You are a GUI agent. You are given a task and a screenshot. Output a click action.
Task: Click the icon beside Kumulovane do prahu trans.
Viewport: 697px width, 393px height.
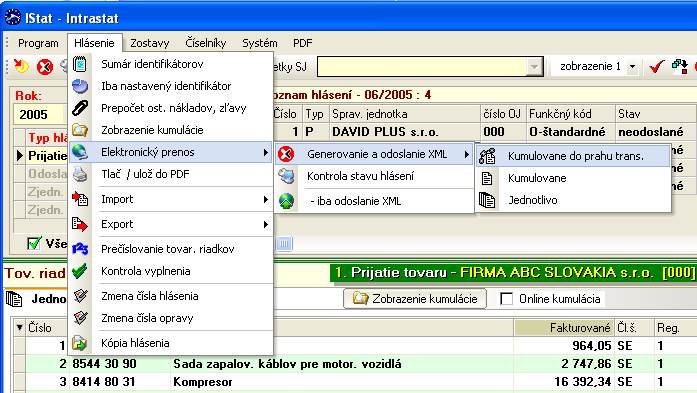487,156
